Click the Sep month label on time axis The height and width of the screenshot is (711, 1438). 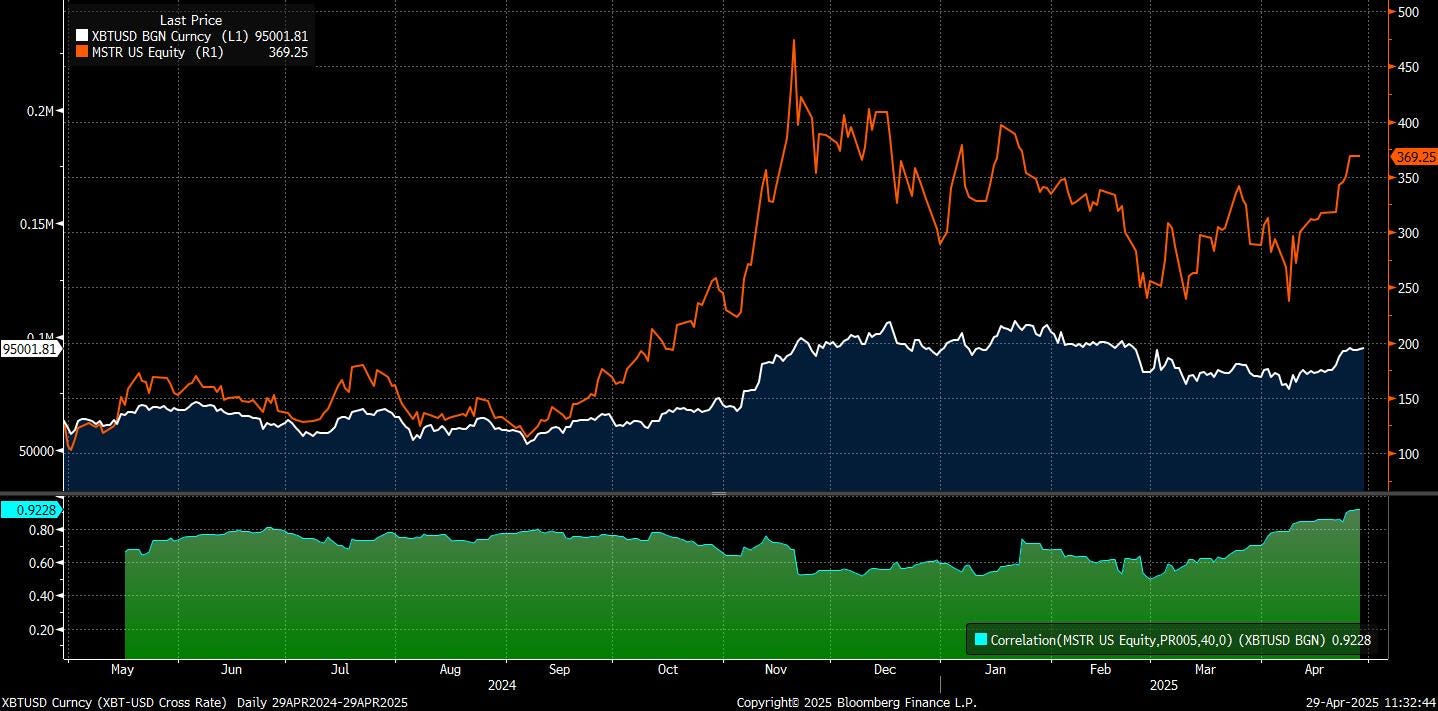(559, 670)
